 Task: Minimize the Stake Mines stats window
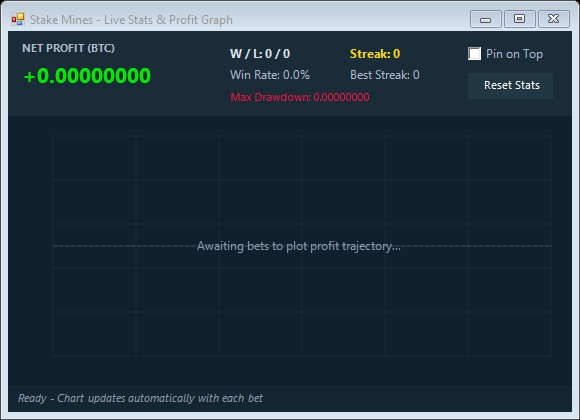point(485,19)
